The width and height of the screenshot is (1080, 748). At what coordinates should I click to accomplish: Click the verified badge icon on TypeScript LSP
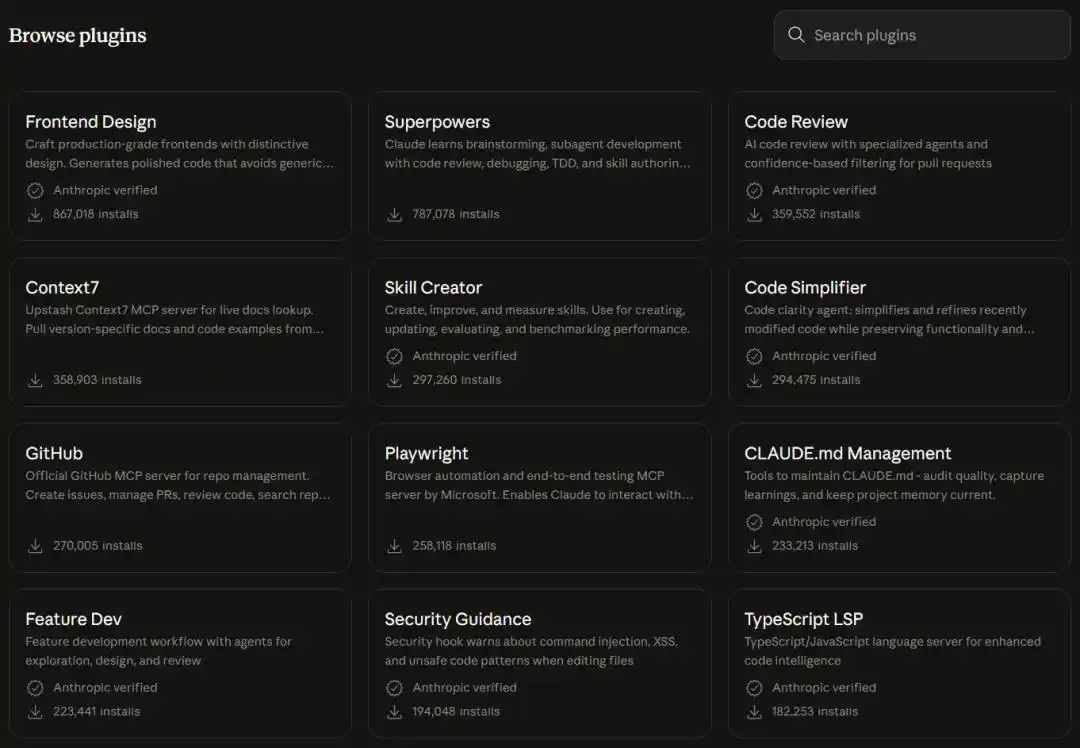pyautogui.click(x=754, y=687)
